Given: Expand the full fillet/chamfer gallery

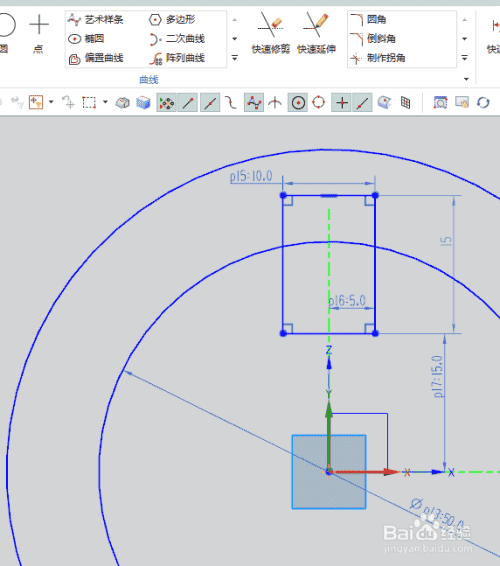Looking at the screenshot, I should pyautogui.click(x=465, y=58).
